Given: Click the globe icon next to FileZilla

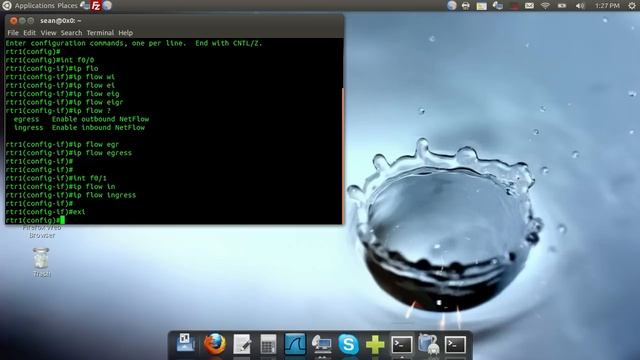Looking at the screenshot, I should (107, 5).
